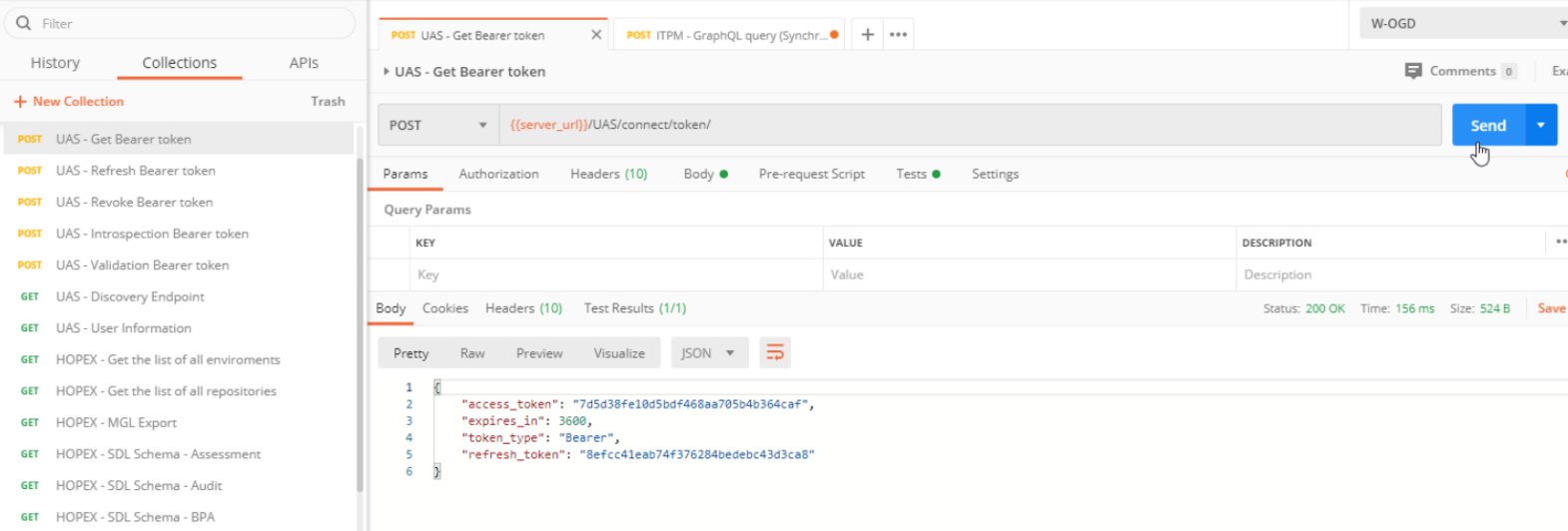Click the Trash link
Viewport: 1568px width, 531px height.
(x=328, y=102)
